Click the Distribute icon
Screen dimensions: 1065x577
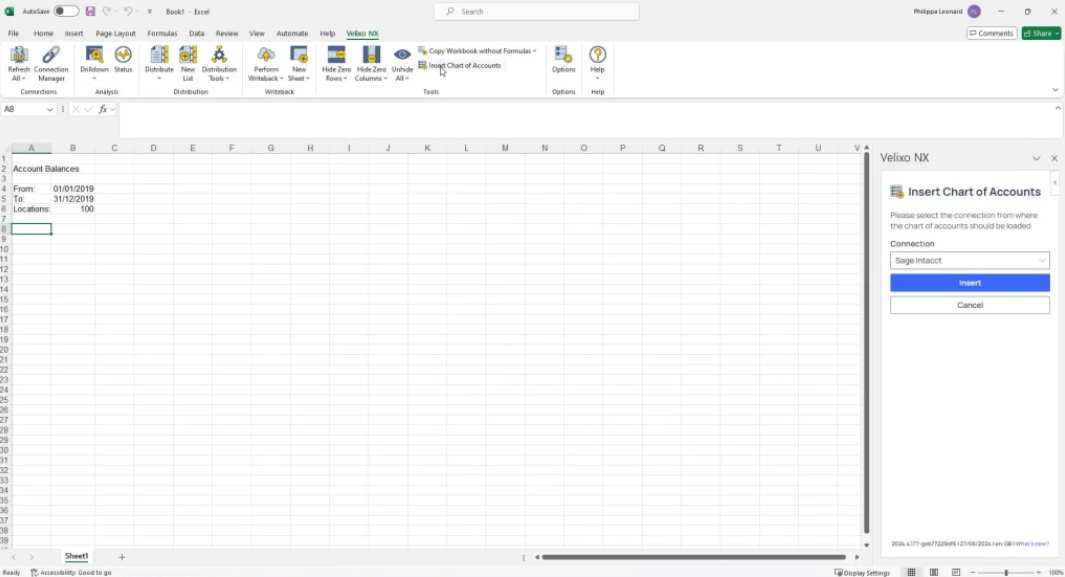click(159, 55)
